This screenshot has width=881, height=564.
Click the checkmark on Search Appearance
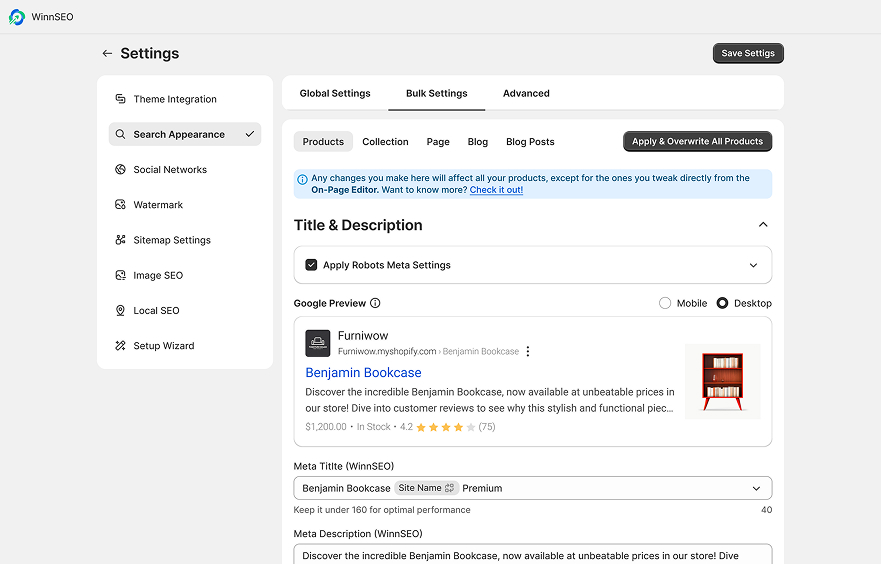tap(249, 134)
